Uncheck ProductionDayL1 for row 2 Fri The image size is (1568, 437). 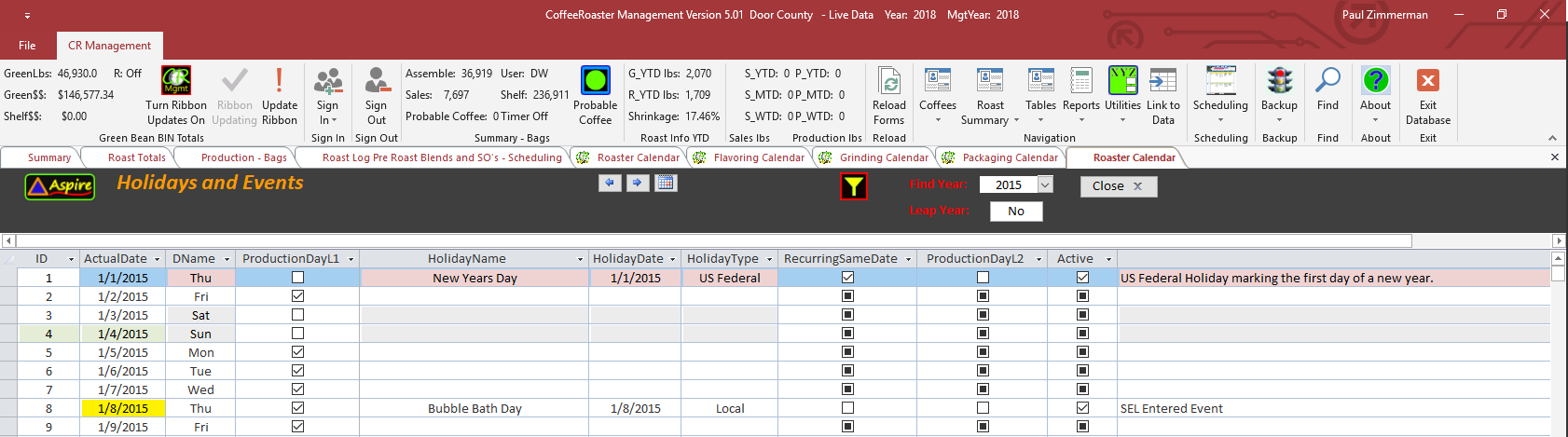click(x=297, y=296)
